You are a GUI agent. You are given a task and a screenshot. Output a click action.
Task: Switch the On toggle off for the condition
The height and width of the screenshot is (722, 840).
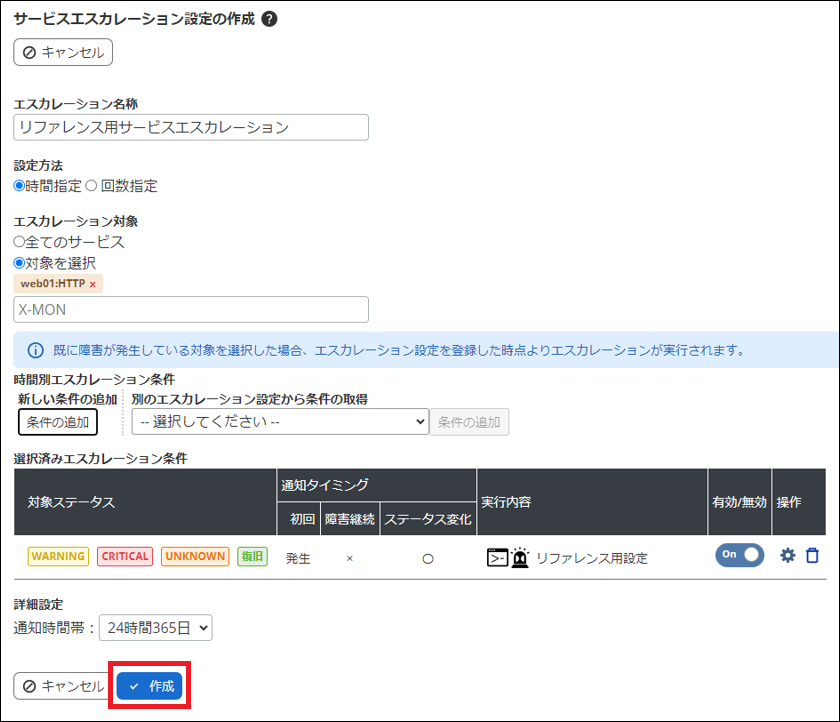(738, 555)
